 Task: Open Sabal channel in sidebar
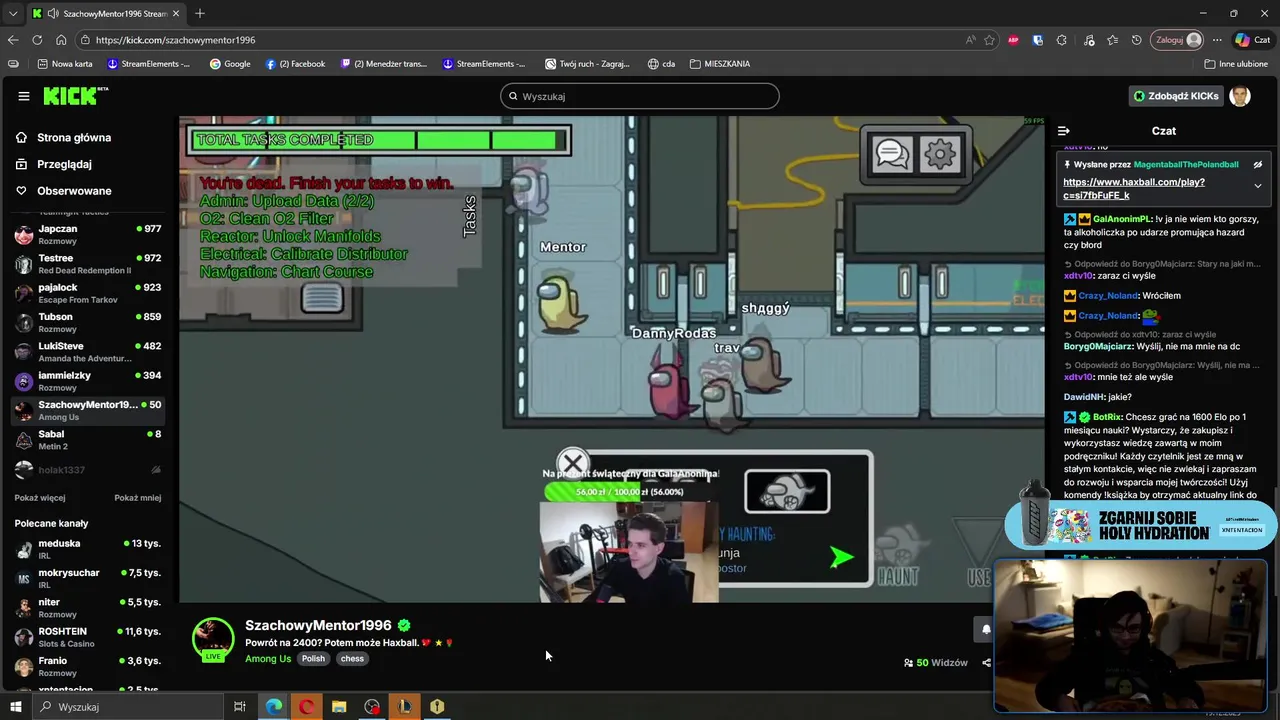(88, 440)
